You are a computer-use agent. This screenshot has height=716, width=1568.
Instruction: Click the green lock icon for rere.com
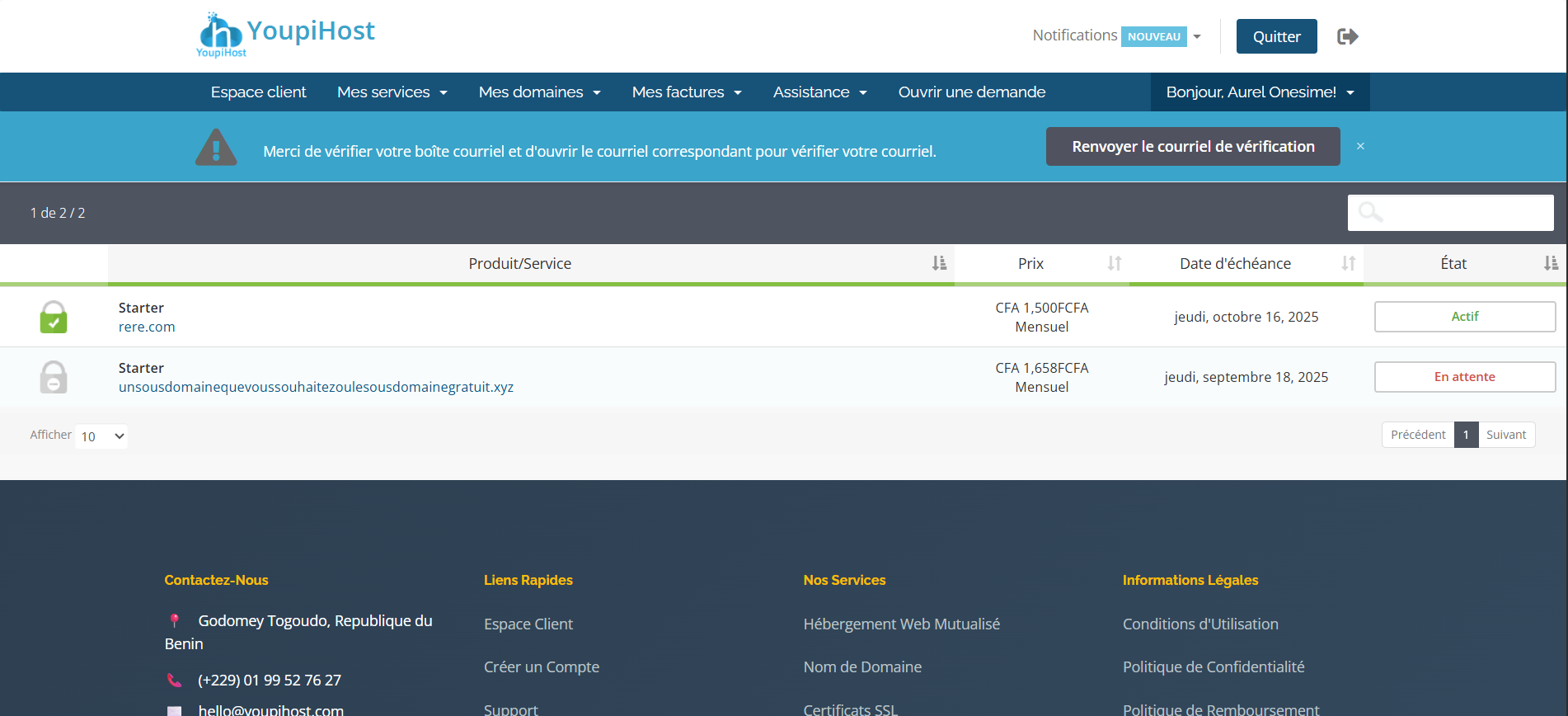coord(54,317)
